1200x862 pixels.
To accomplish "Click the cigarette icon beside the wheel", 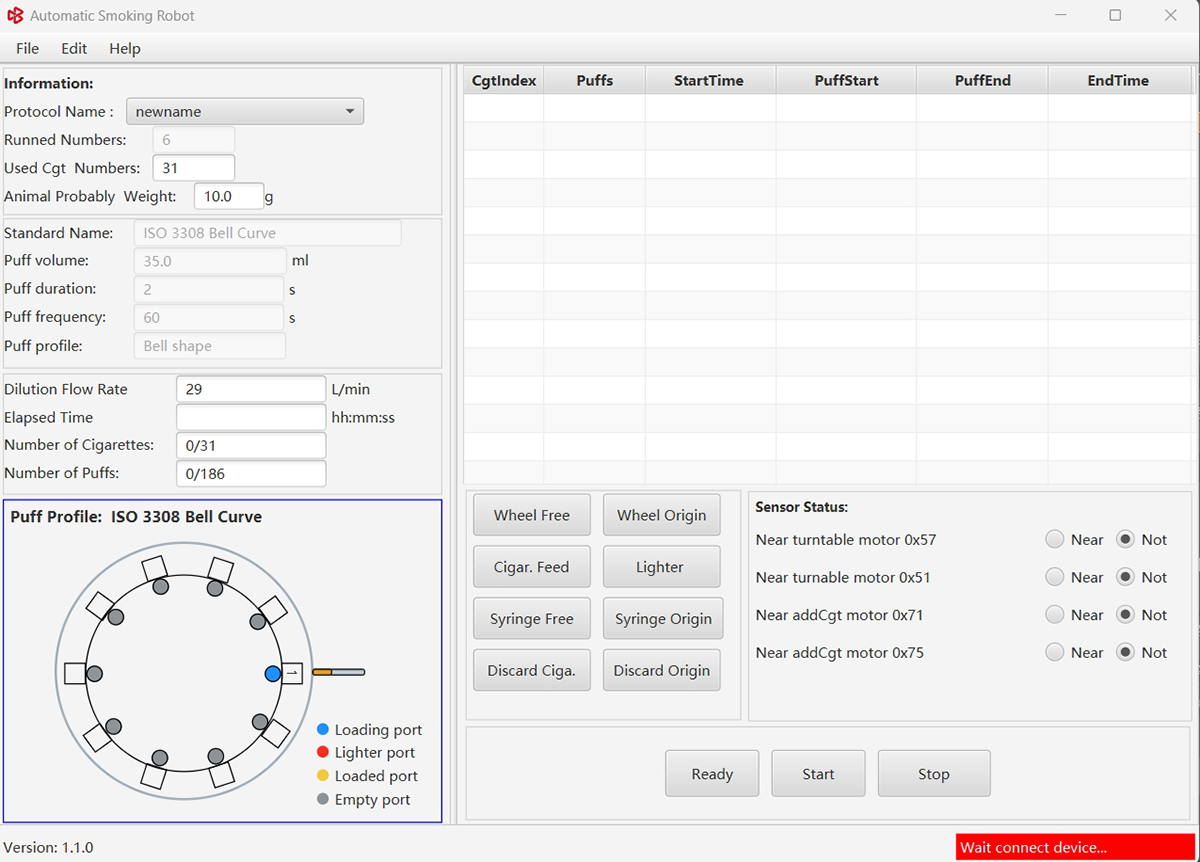I will tap(338, 672).
